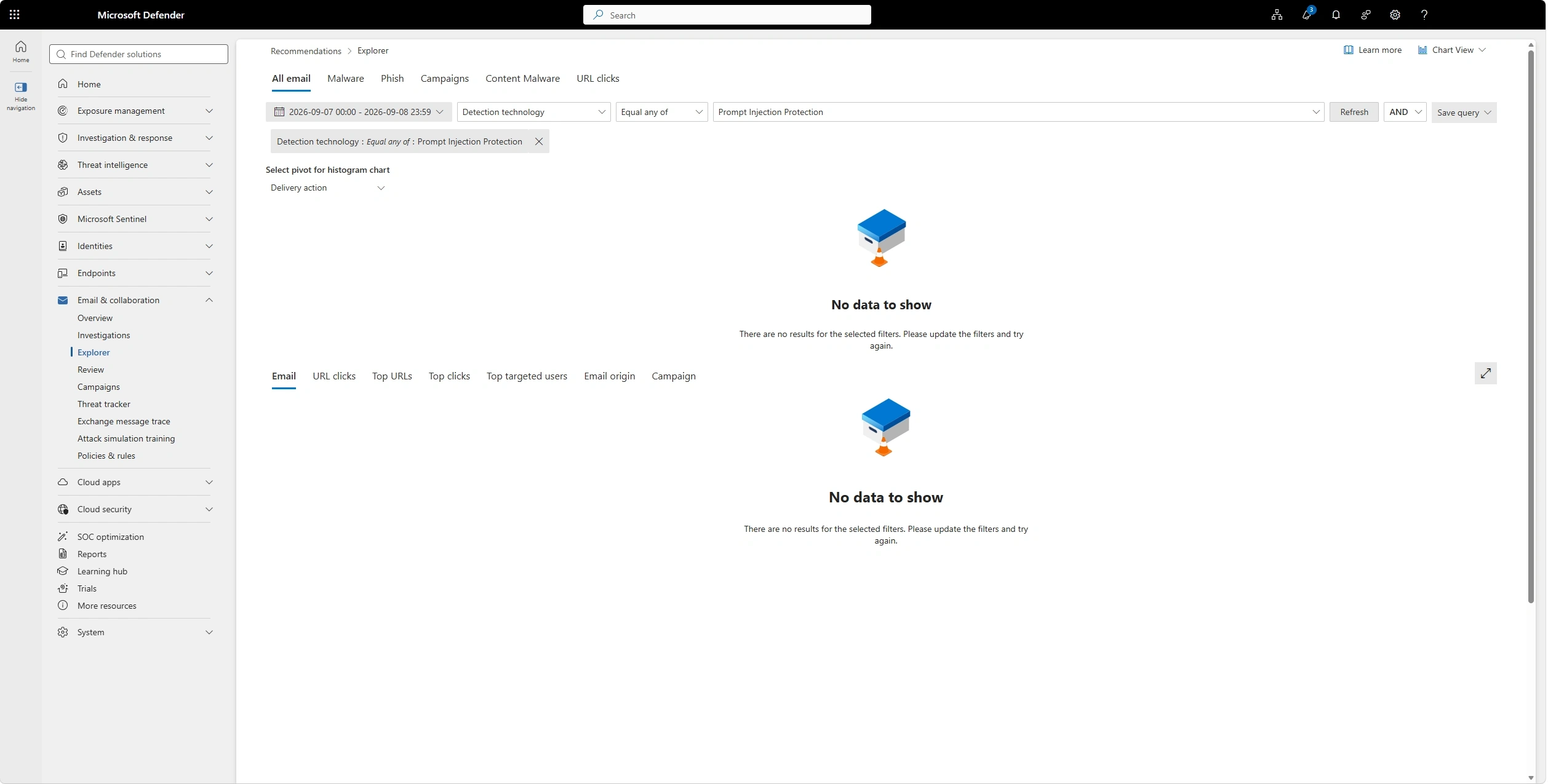The image size is (1548, 784).
Task: Click the System gear icon in sidebar
Action: [x=63, y=632]
